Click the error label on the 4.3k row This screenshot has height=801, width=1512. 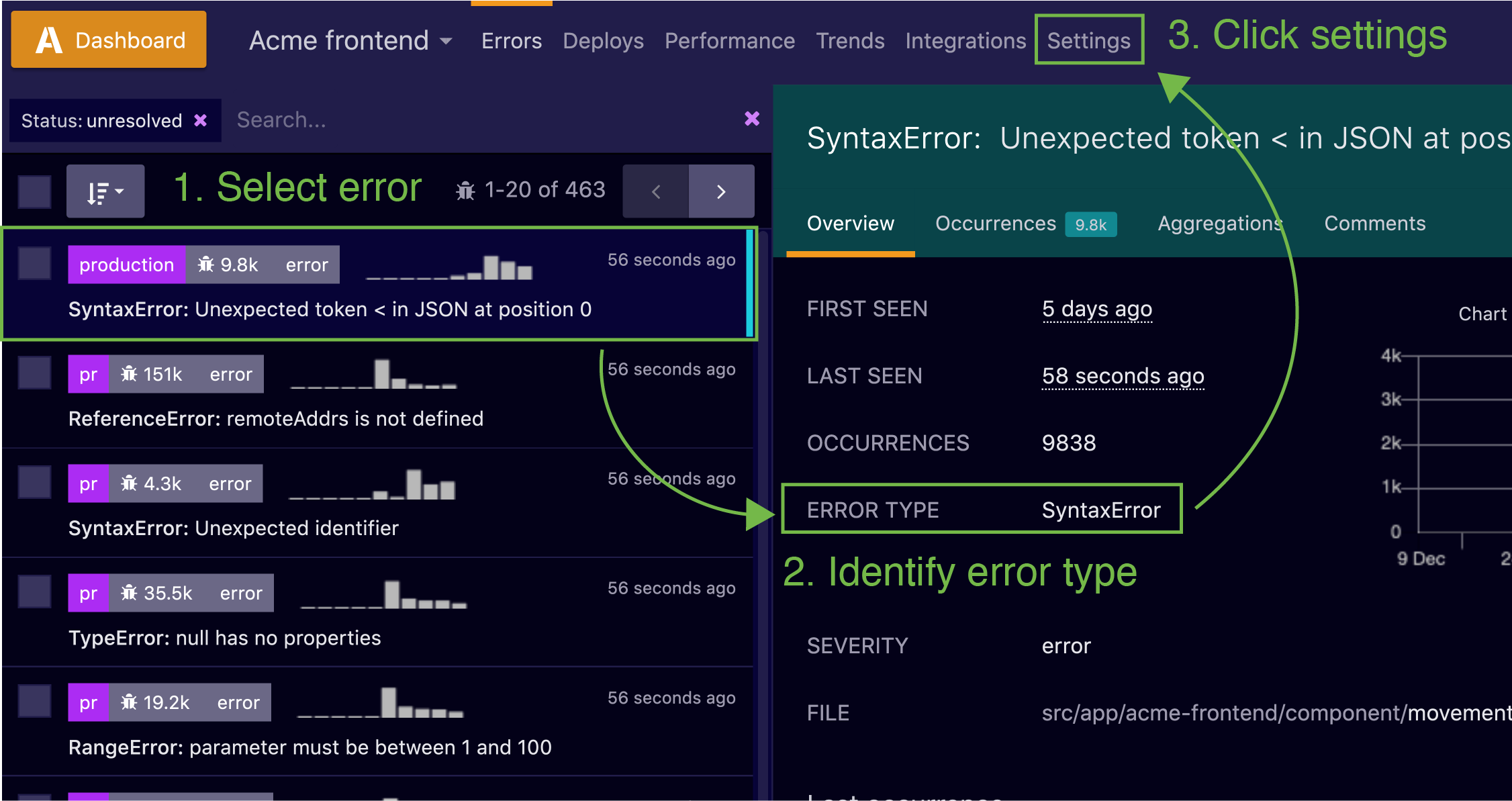(230, 483)
